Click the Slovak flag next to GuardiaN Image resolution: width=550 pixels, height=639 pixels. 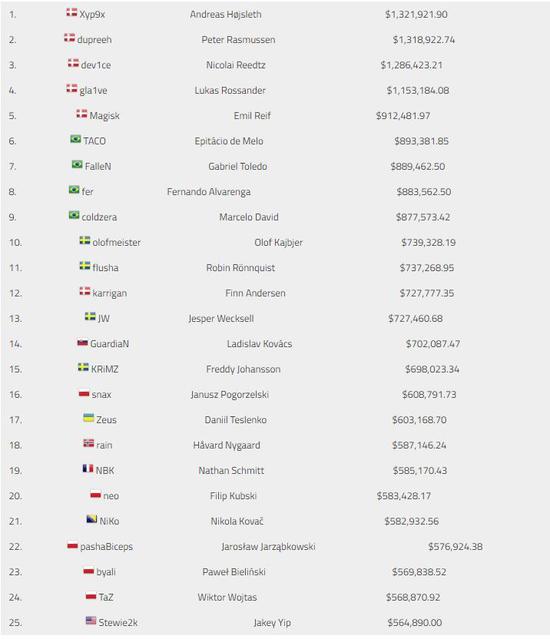[82, 343]
